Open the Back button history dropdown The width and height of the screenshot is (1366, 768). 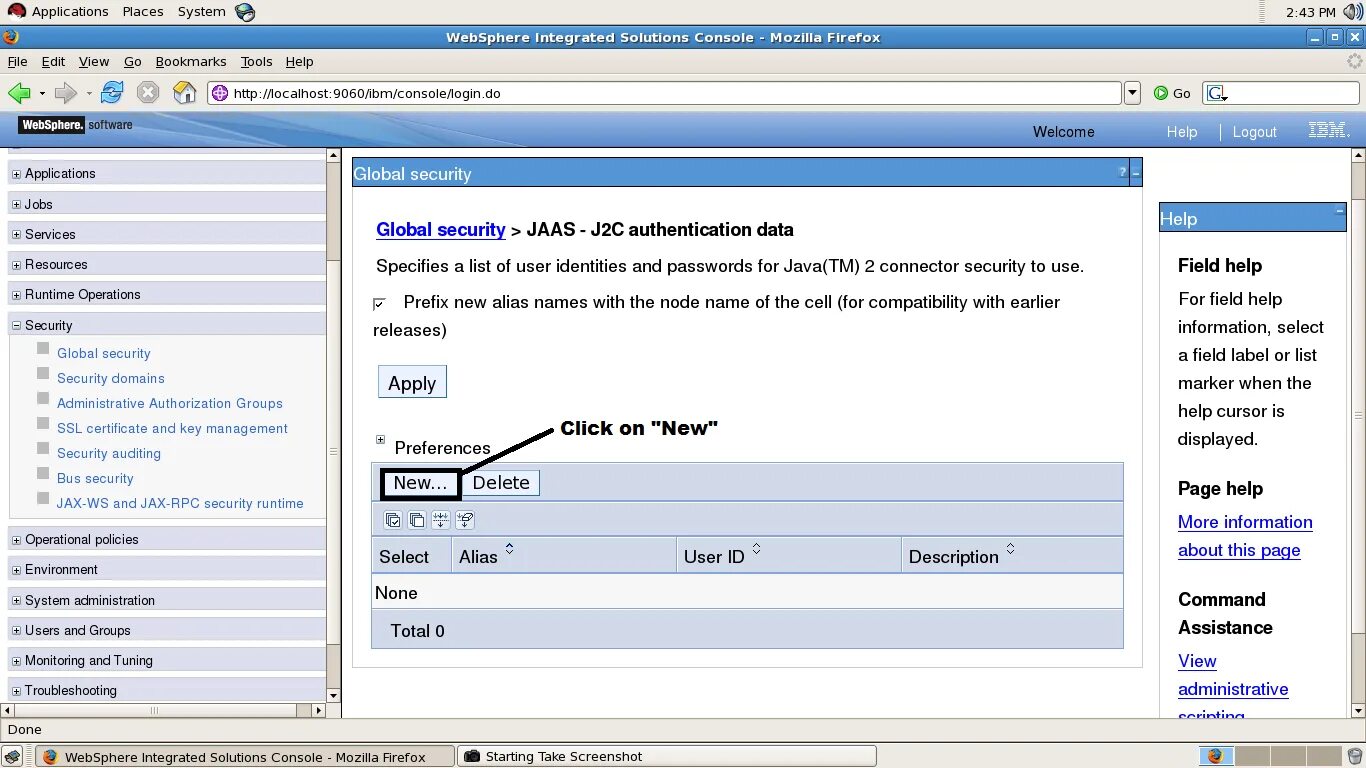coord(42,93)
